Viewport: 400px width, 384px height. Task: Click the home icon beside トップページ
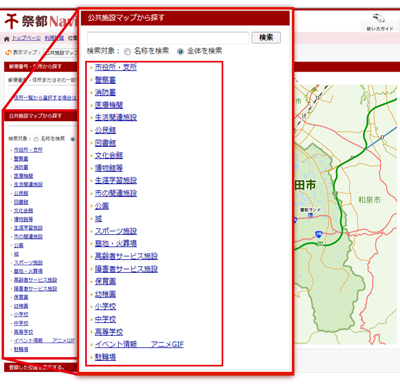point(7,39)
